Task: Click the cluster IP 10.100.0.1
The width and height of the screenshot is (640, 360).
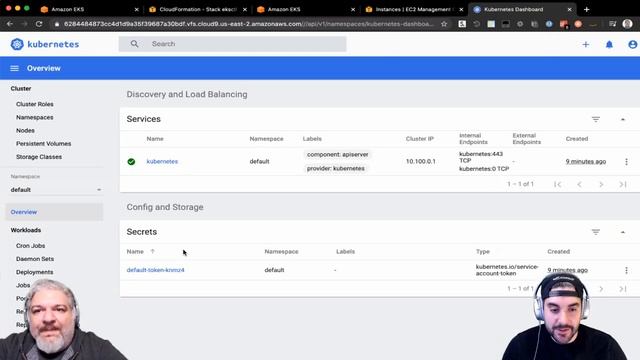Action: [x=420, y=162]
